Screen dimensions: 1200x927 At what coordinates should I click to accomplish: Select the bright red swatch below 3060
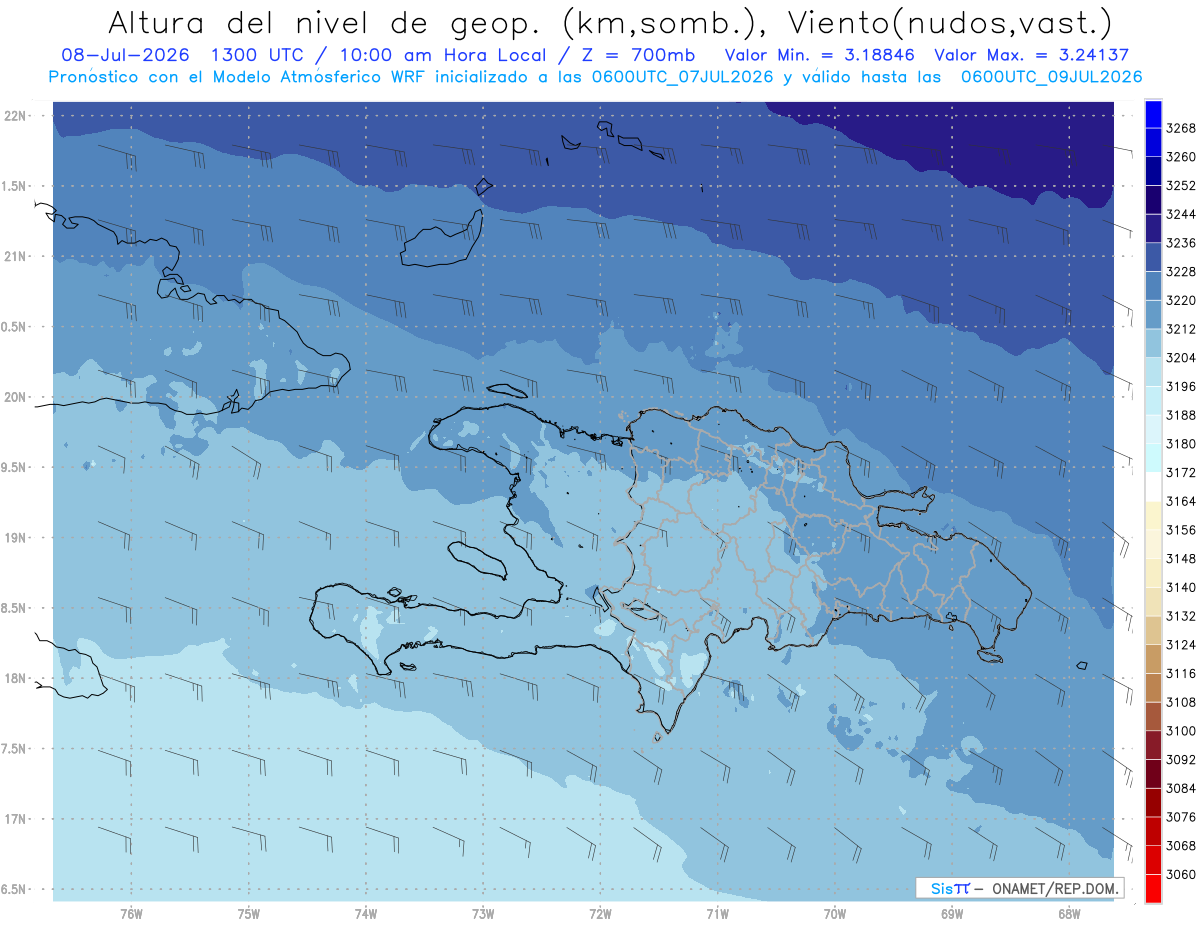(x=1153, y=888)
